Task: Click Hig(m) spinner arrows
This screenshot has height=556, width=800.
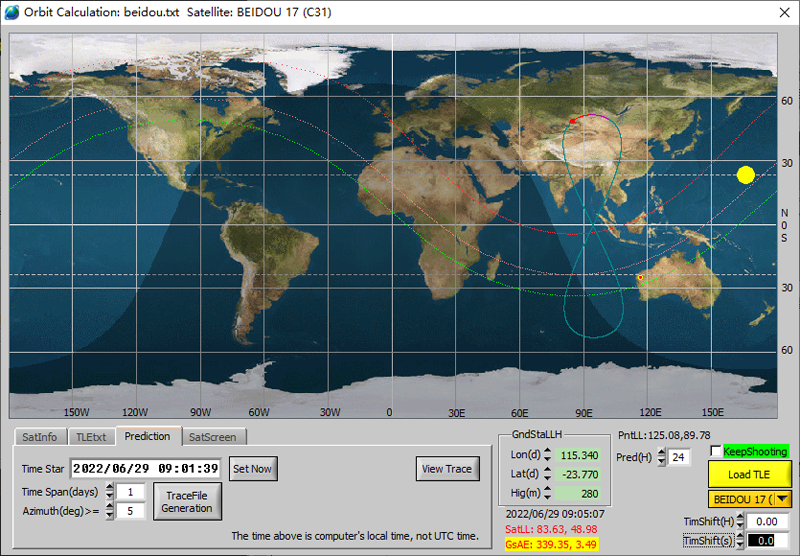Action: [x=547, y=493]
